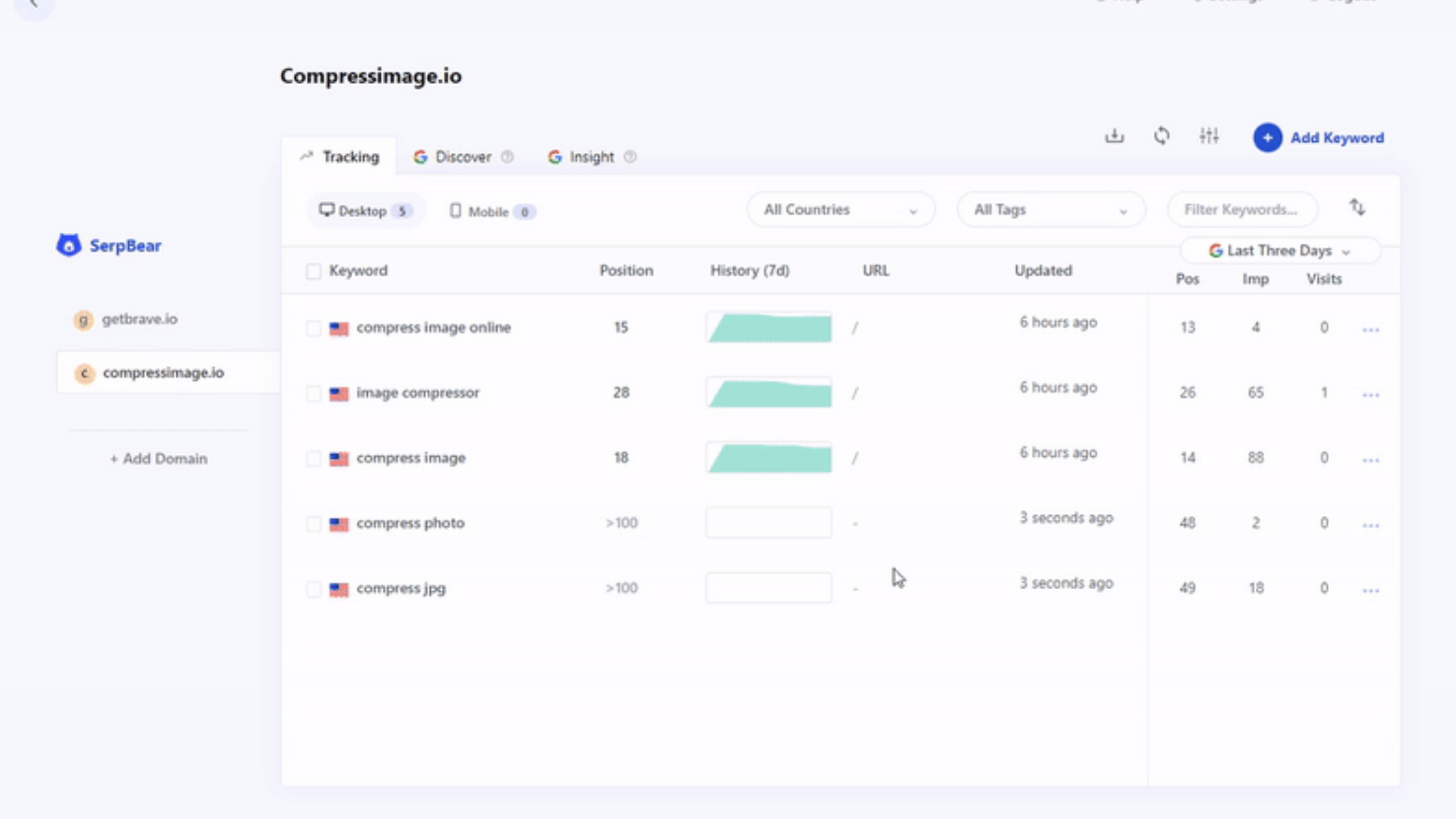Click the SerpBear brand name

[125, 246]
